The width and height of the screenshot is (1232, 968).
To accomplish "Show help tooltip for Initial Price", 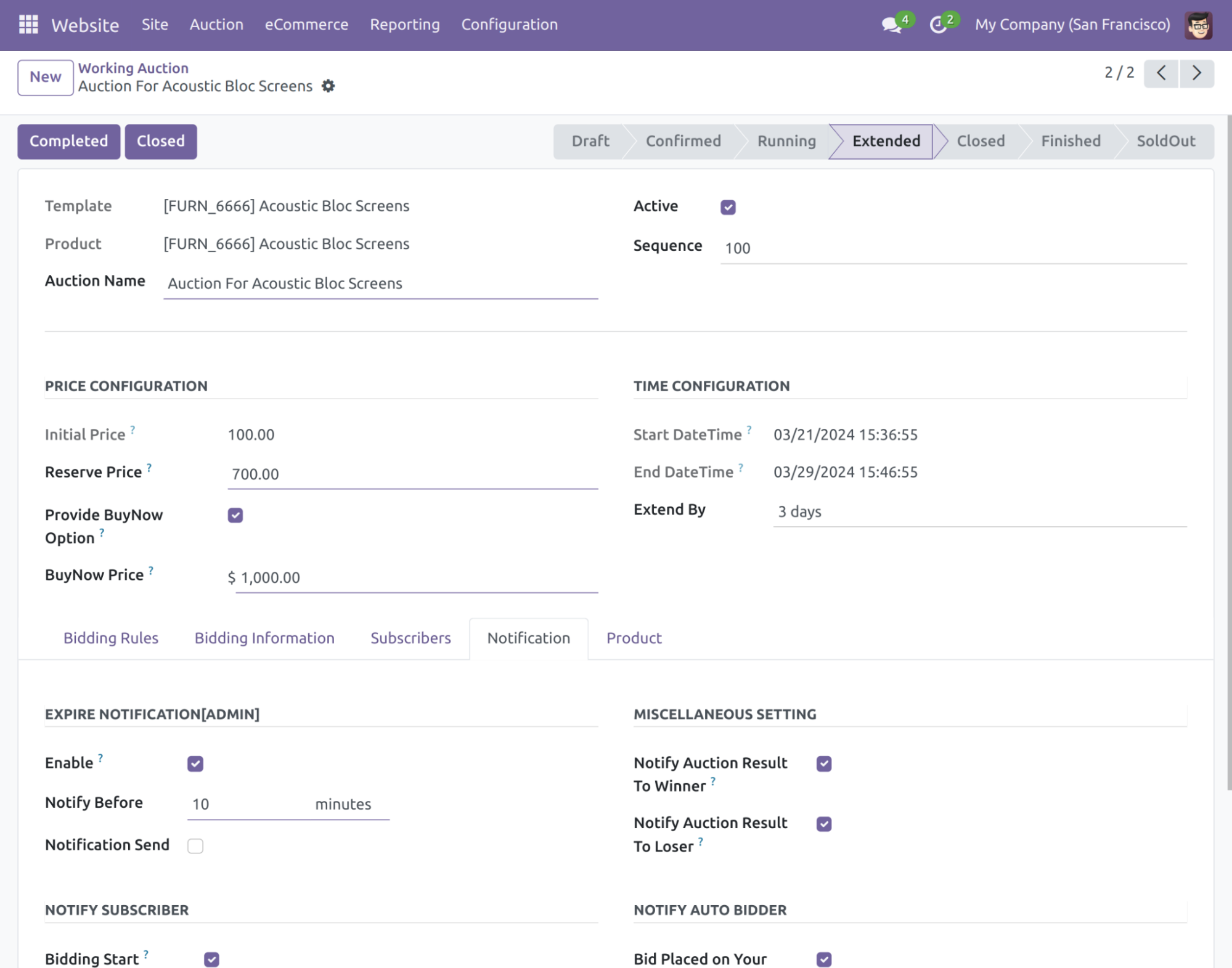I will (133, 429).
